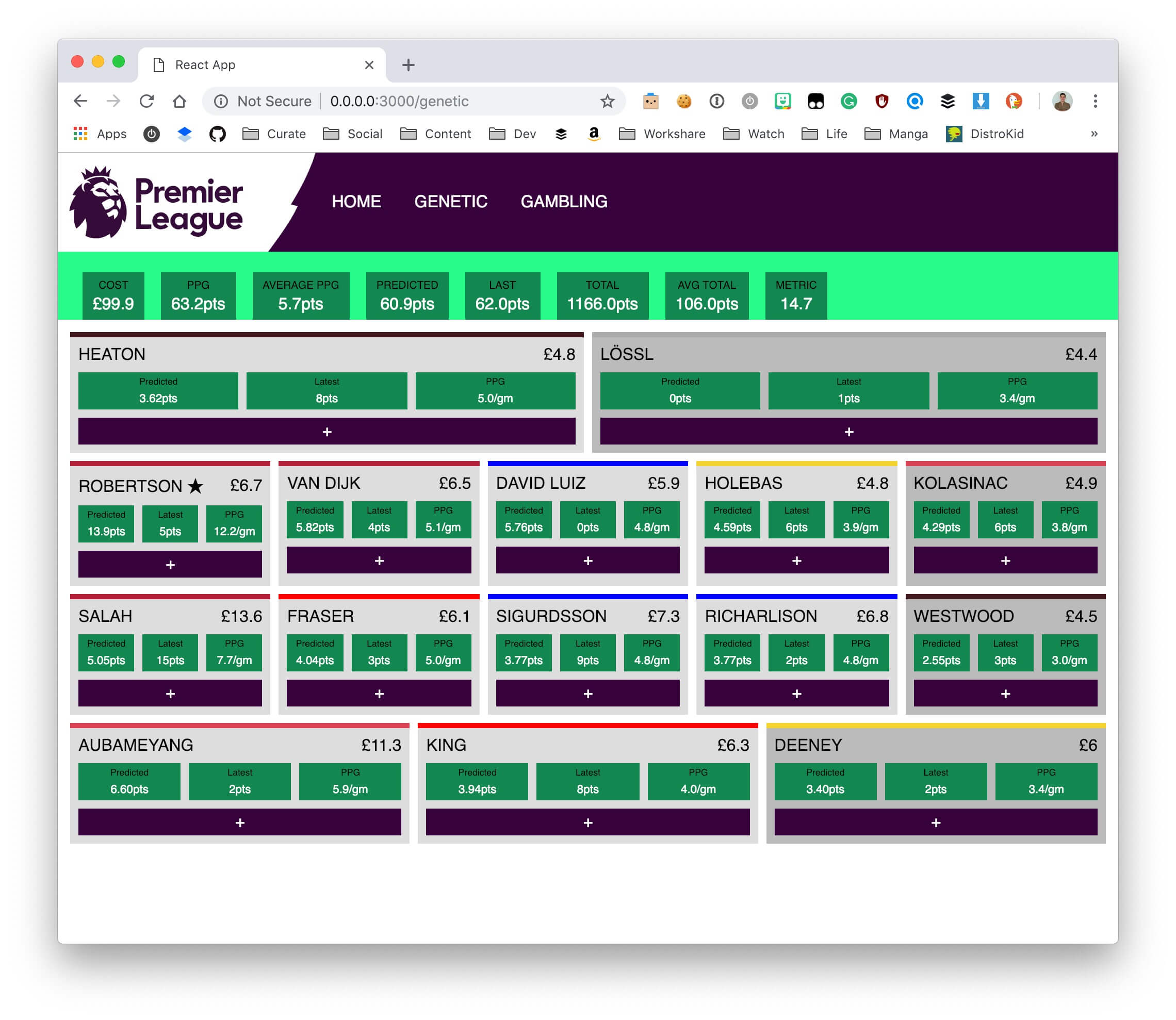Open the Chrome profile avatar
The image size is (1176, 1020).
pos(1063,101)
